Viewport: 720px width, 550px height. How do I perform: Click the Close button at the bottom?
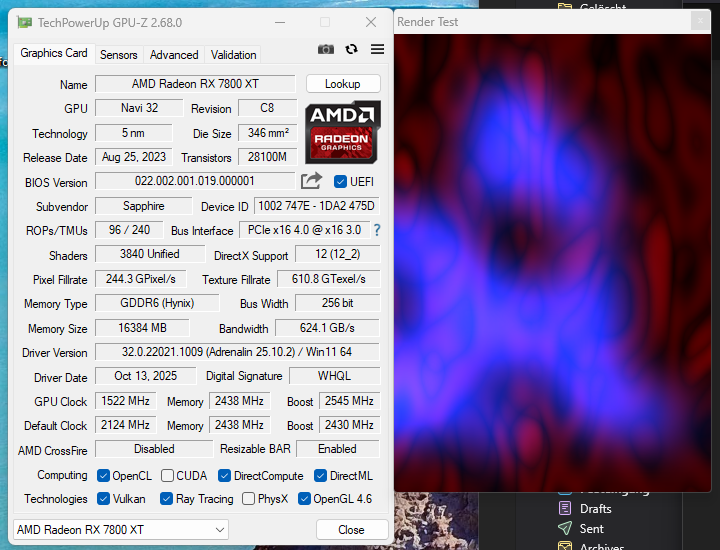pyautogui.click(x=352, y=529)
